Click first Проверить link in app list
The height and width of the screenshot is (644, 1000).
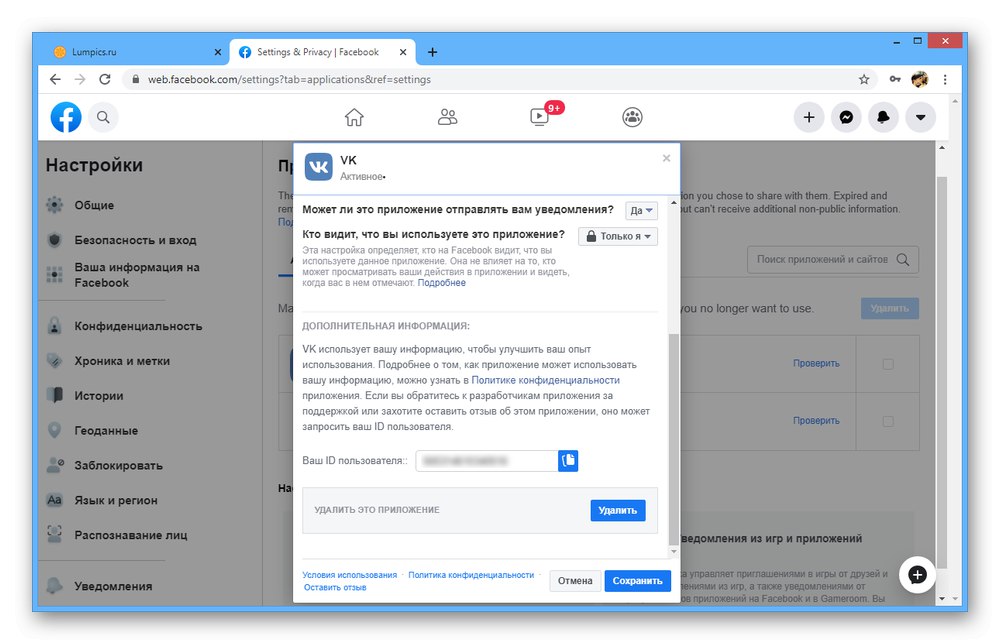(x=816, y=363)
